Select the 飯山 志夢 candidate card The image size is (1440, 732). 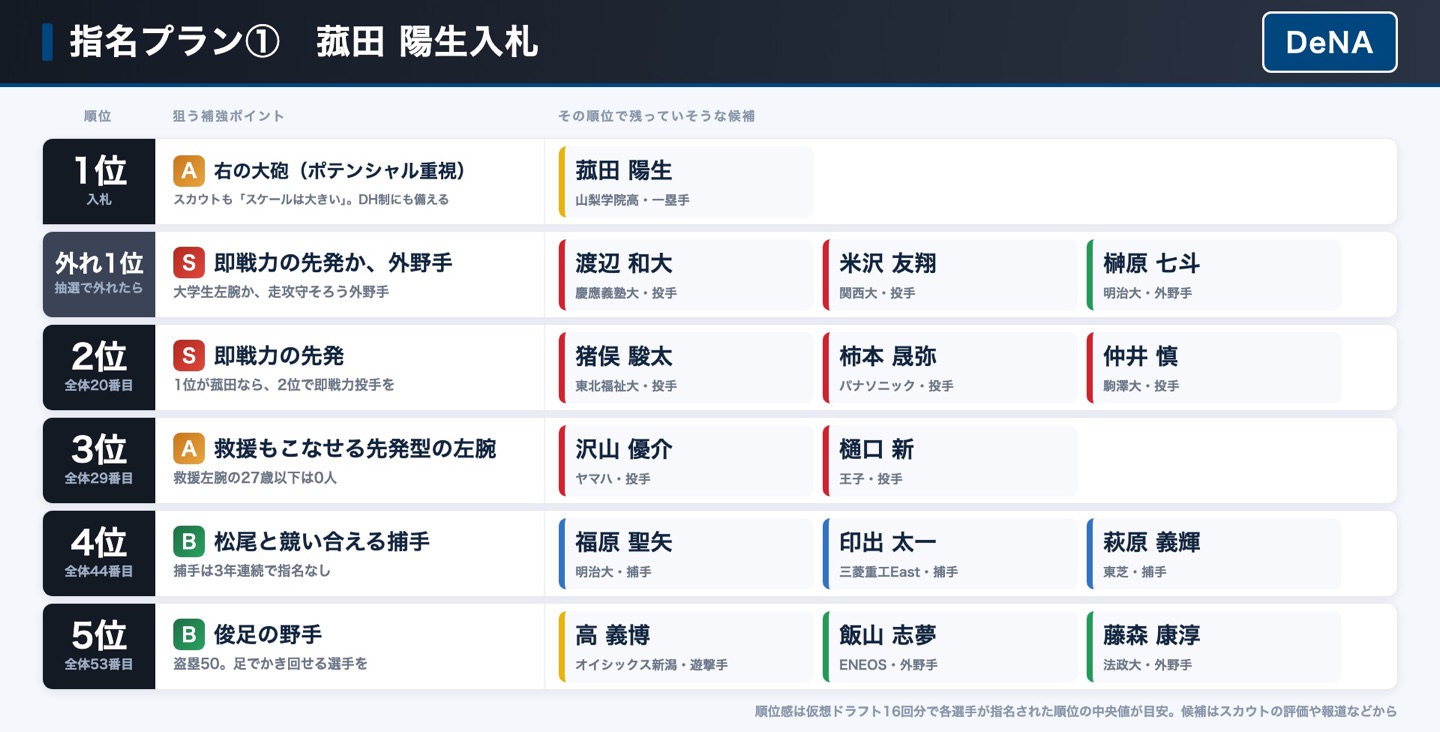[950, 647]
